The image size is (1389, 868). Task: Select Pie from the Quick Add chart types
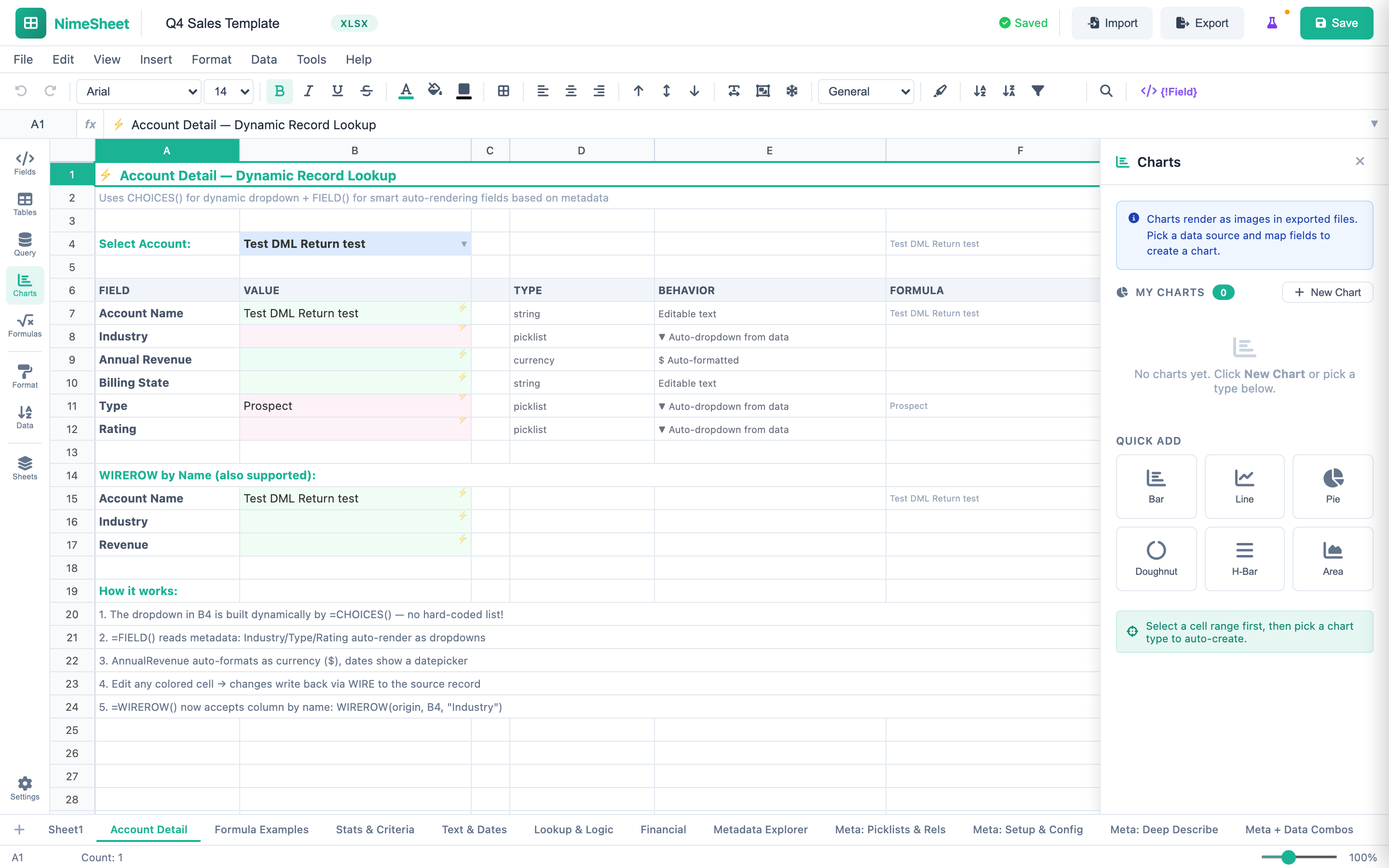1332,486
